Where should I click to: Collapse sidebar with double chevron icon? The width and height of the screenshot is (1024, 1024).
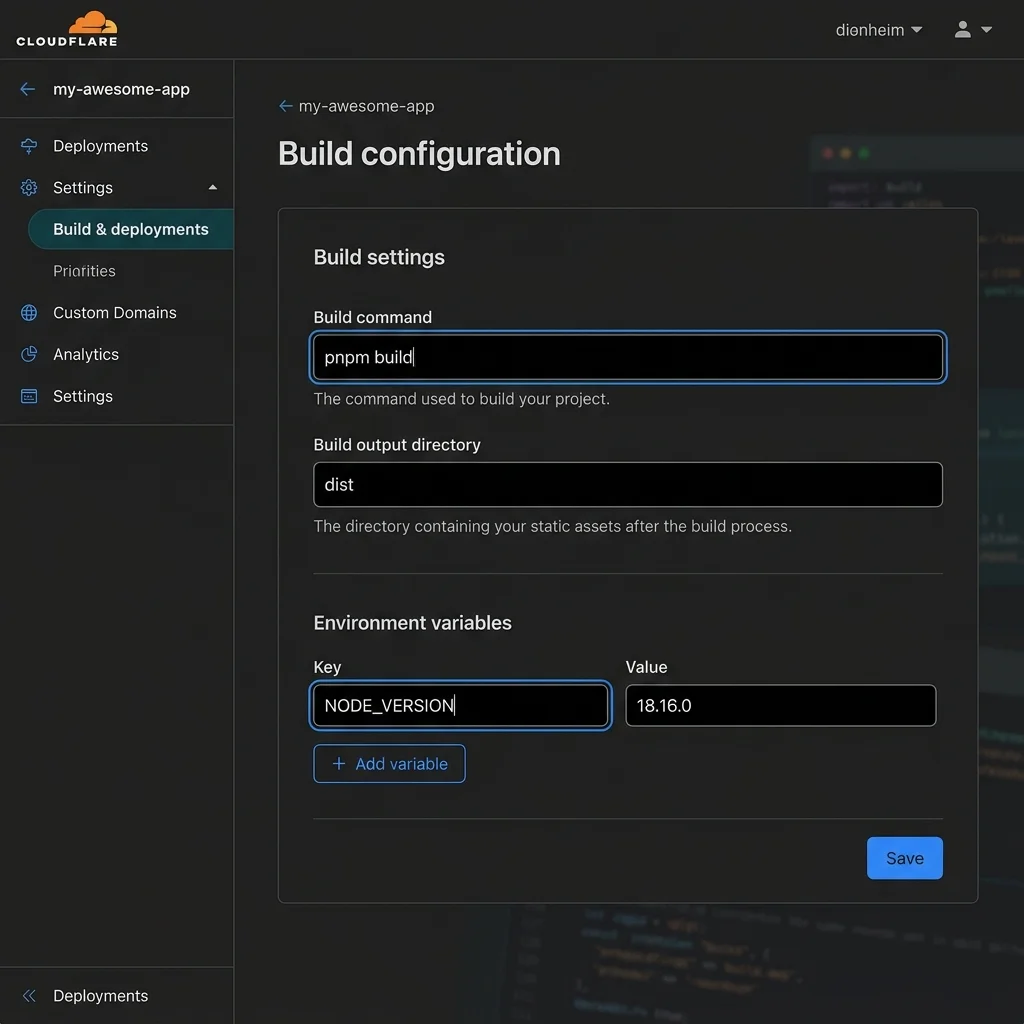pos(29,995)
